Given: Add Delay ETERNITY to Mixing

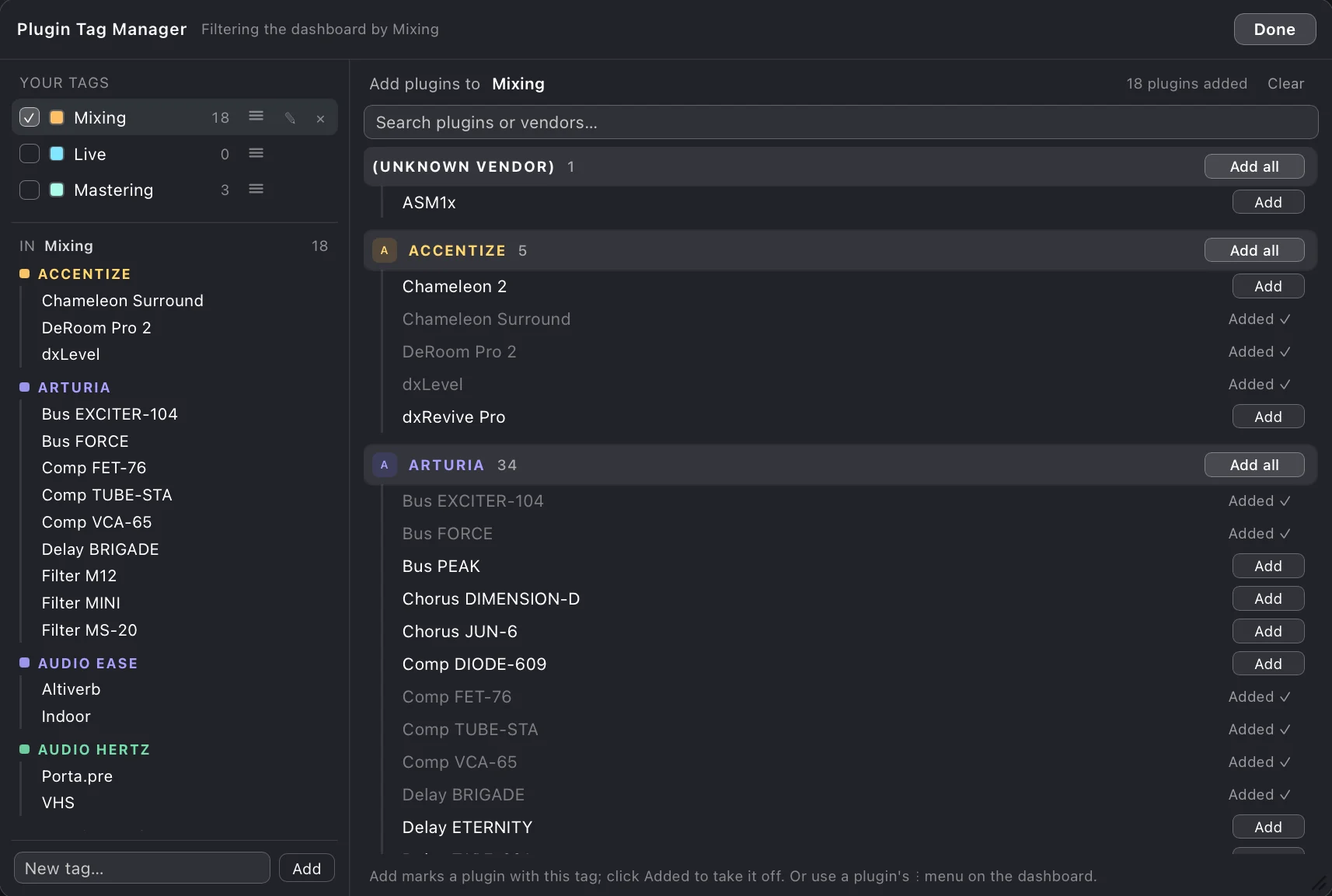Looking at the screenshot, I should (1268, 827).
